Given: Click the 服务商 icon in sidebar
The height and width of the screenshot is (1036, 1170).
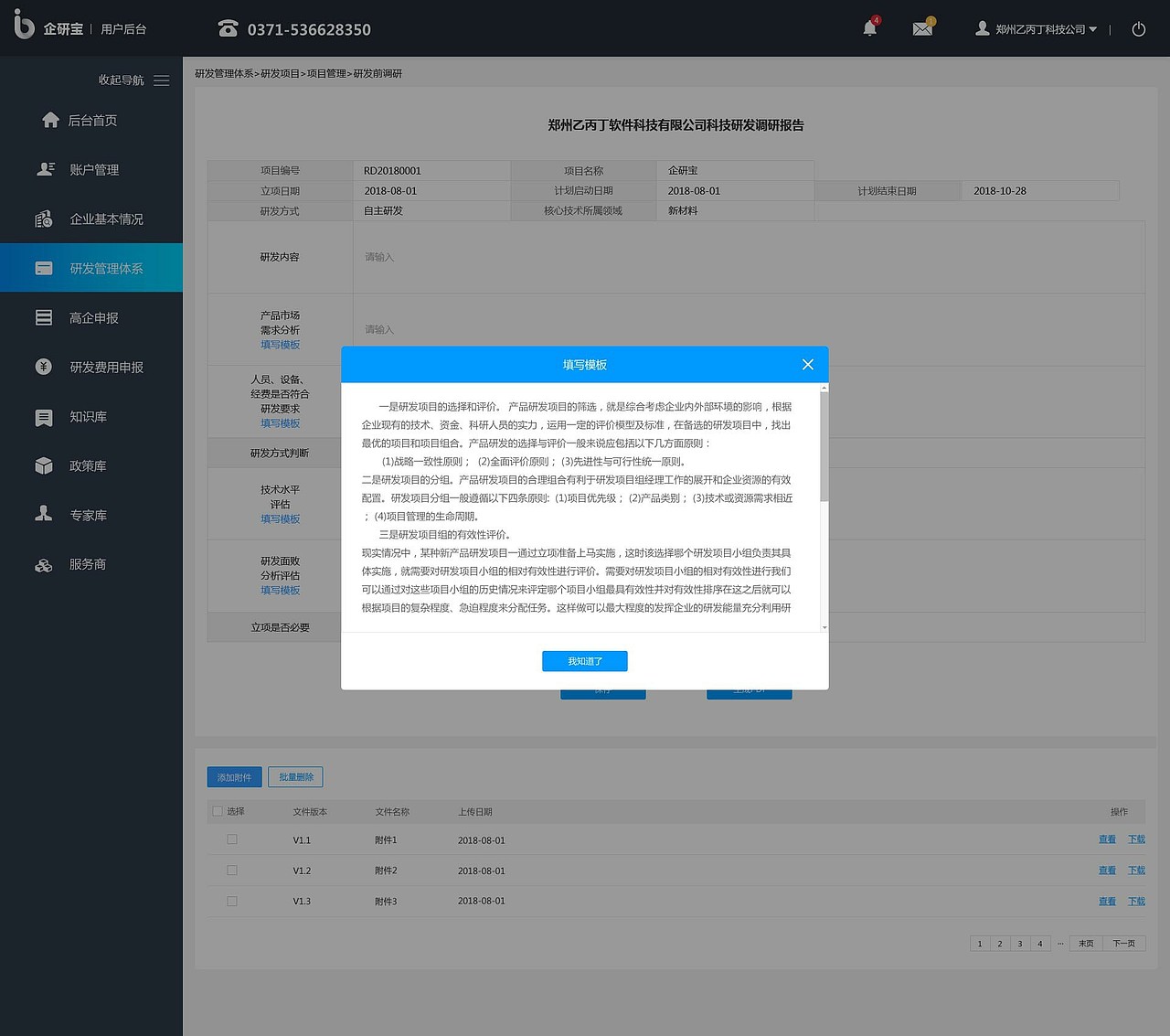Looking at the screenshot, I should click(x=44, y=565).
